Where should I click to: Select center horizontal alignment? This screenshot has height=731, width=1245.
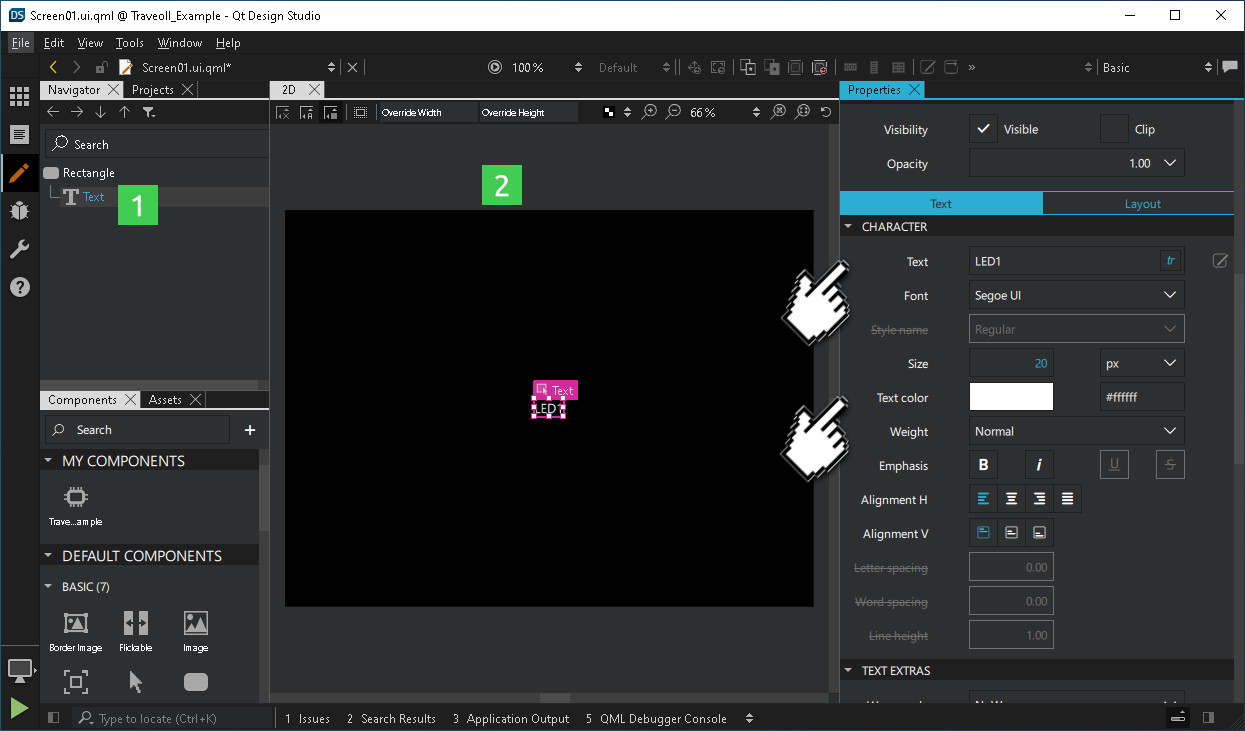(1011, 498)
